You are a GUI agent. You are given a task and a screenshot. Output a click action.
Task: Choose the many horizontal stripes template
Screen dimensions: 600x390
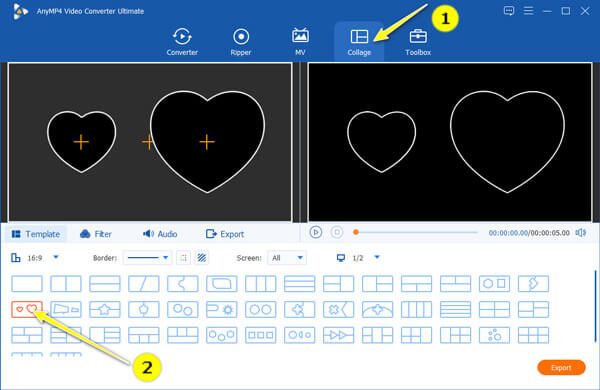455,309
